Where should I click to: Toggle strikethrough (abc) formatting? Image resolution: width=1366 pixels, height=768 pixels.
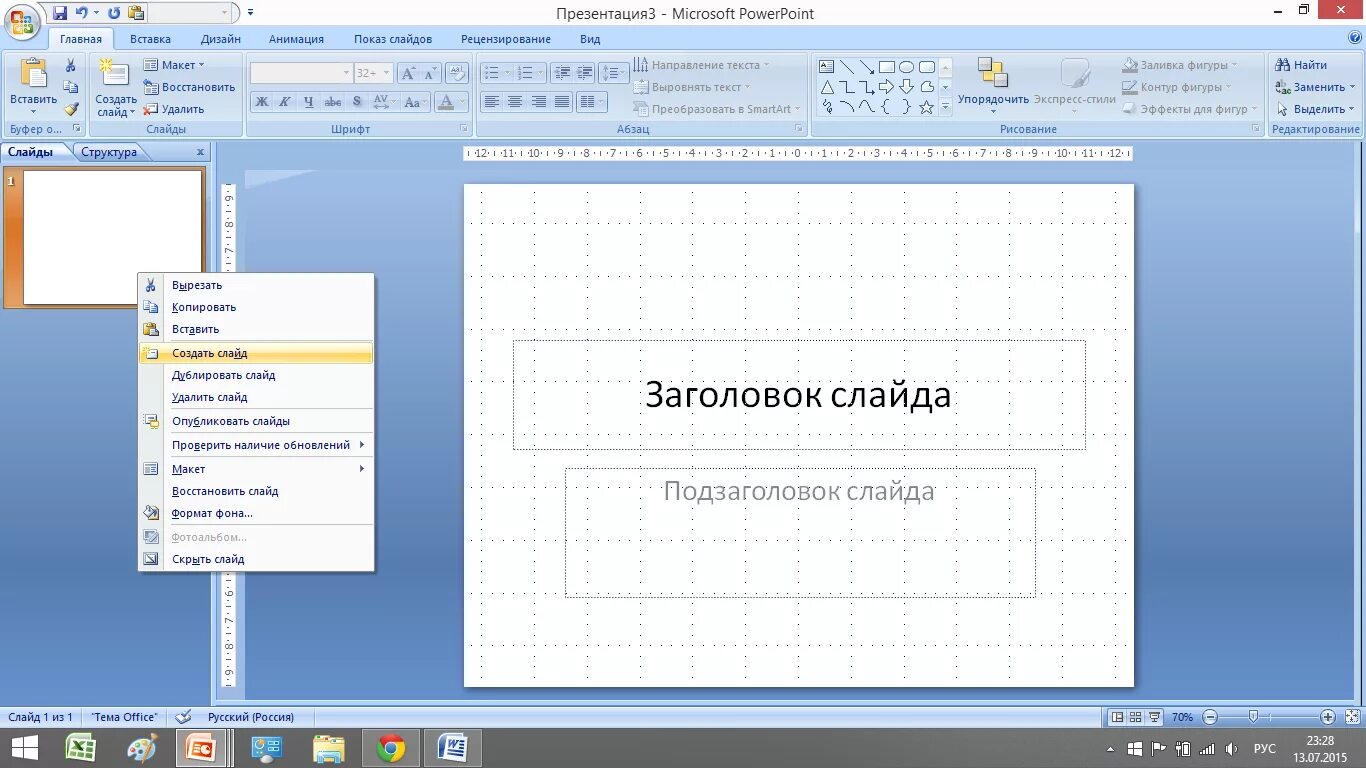pyautogui.click(x=333, y=102)
